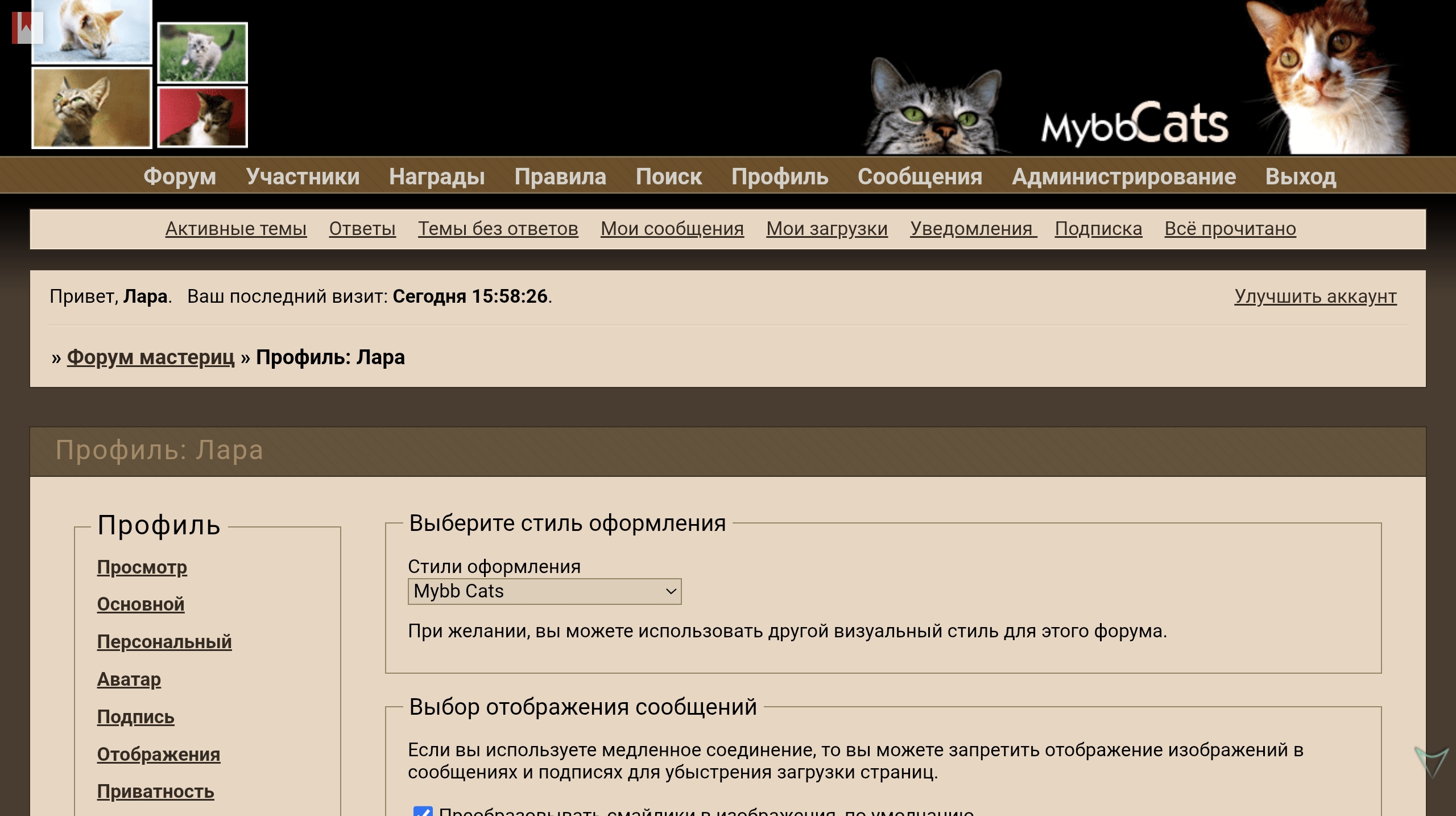1456x816 pixels.
Task: Open the Уведомления link
Action: tap(971, 229)
